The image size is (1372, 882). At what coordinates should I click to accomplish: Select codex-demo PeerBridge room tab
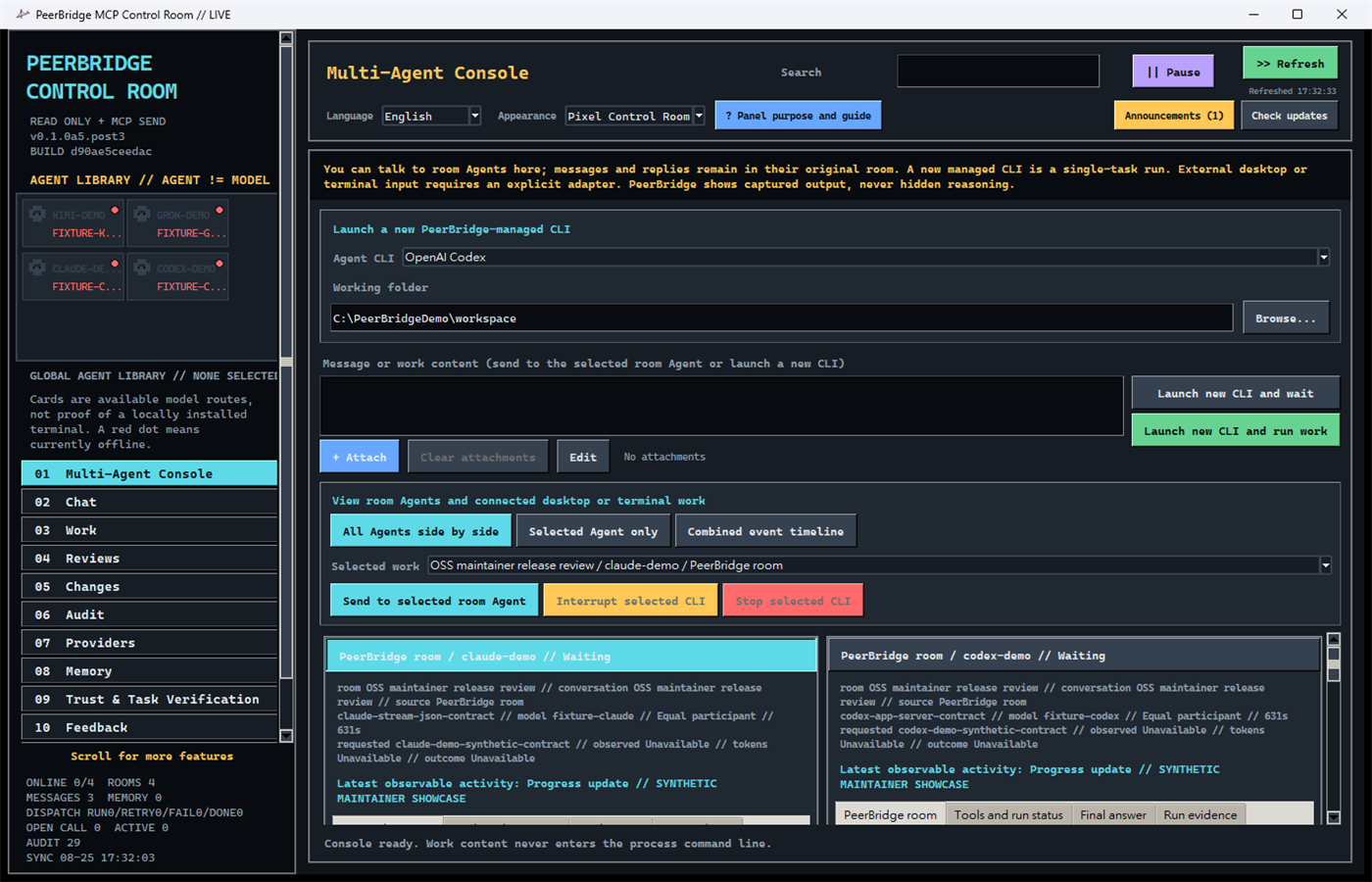(890, 814)
